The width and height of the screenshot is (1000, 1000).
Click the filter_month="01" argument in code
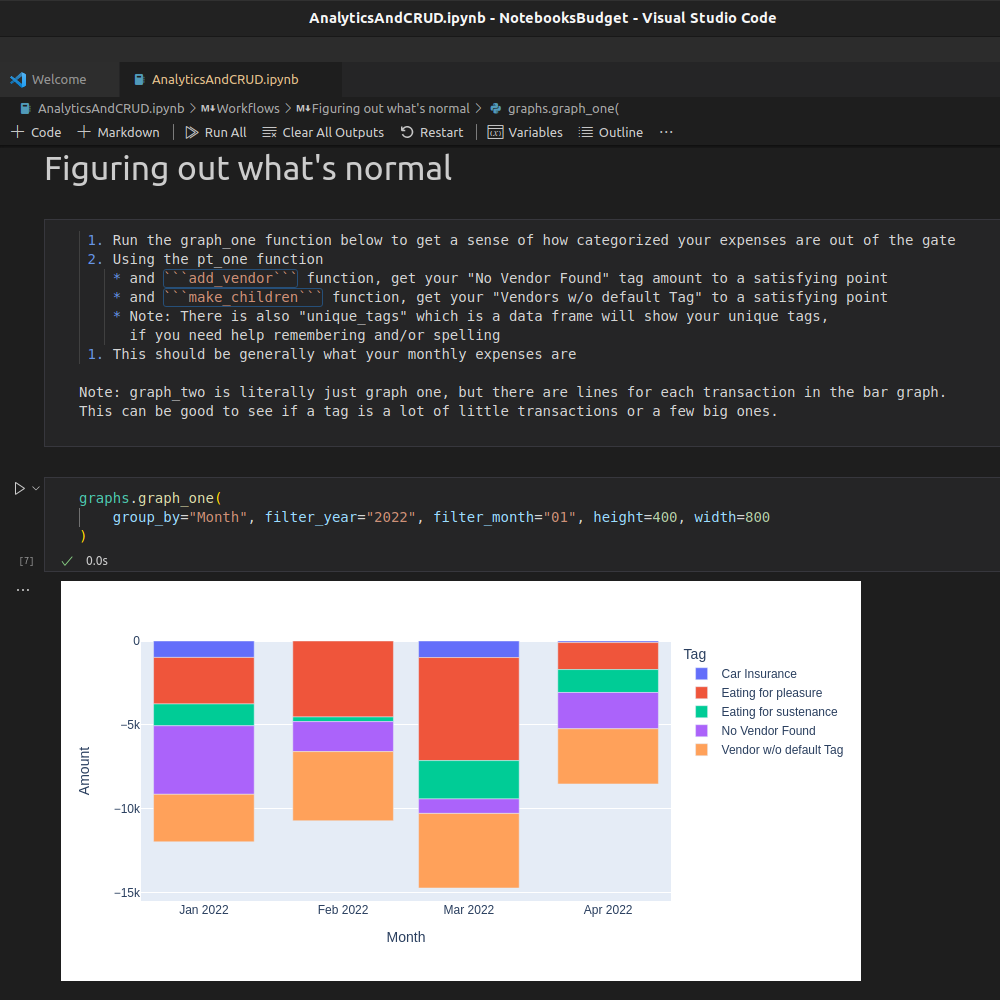(x=504, y=517)
